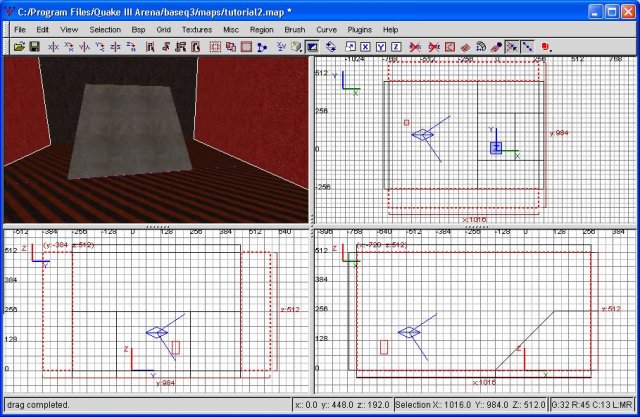Rotate selection around the Z axis

[x=131, y=47]
